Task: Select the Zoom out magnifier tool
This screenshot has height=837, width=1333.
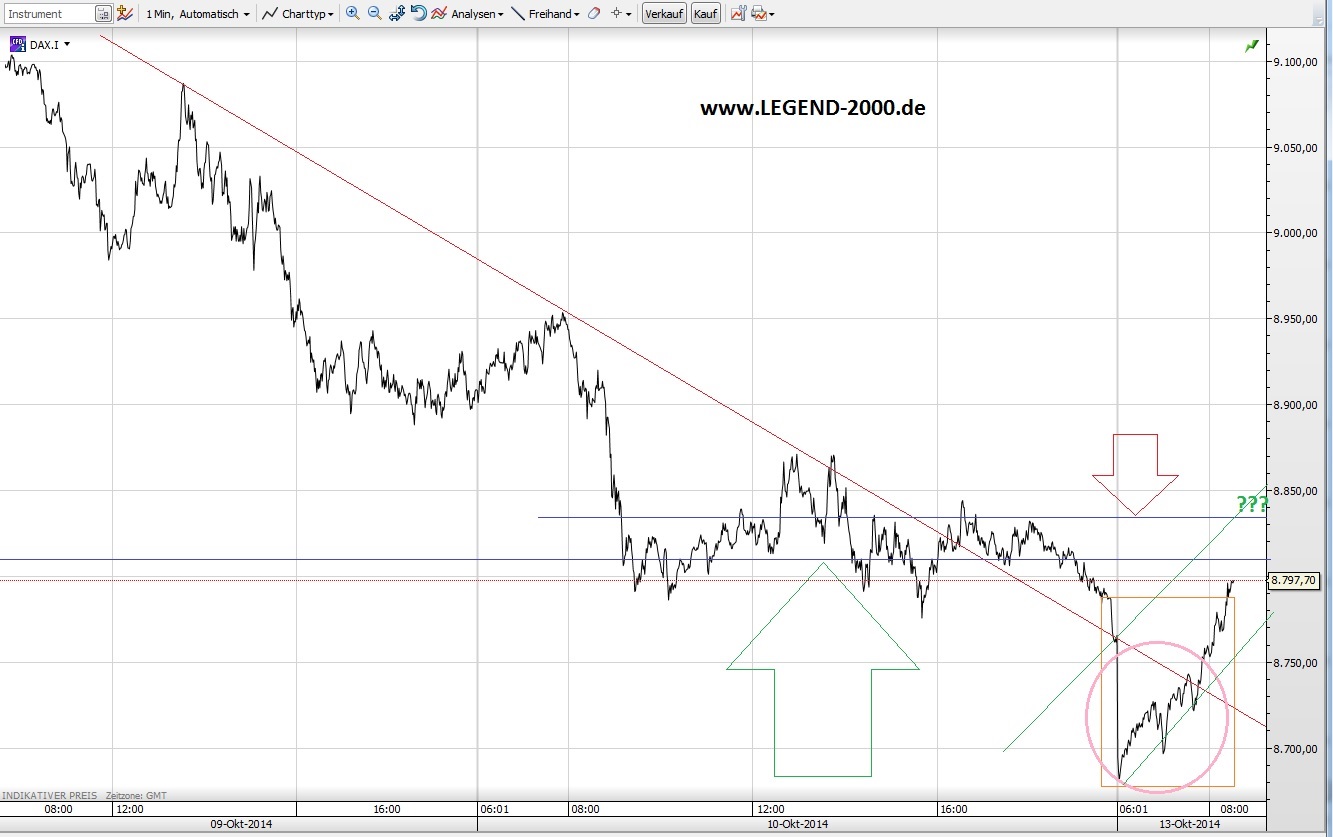Action: (x=373, y=13)
